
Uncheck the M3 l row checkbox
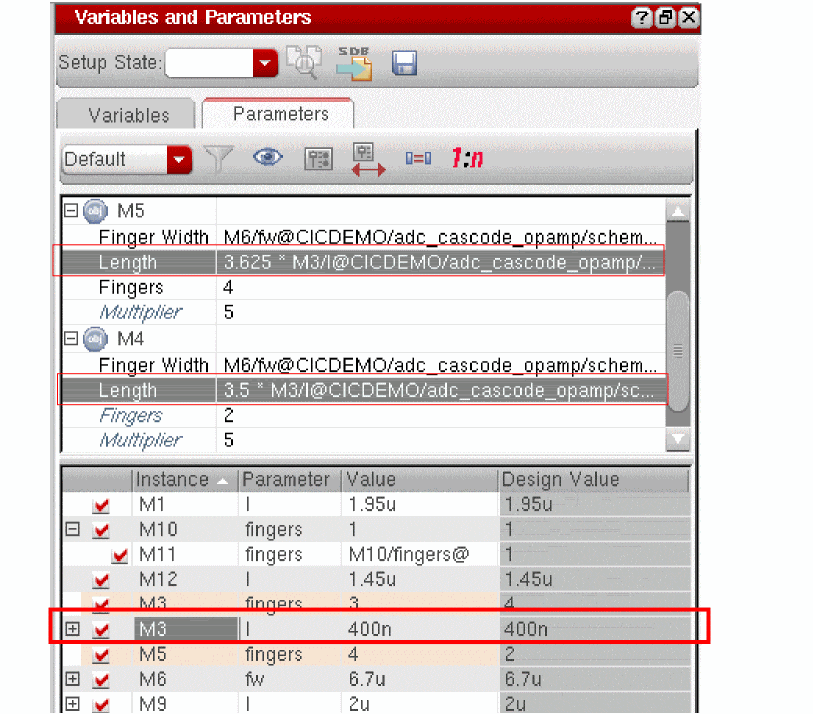tap(101, 629)
